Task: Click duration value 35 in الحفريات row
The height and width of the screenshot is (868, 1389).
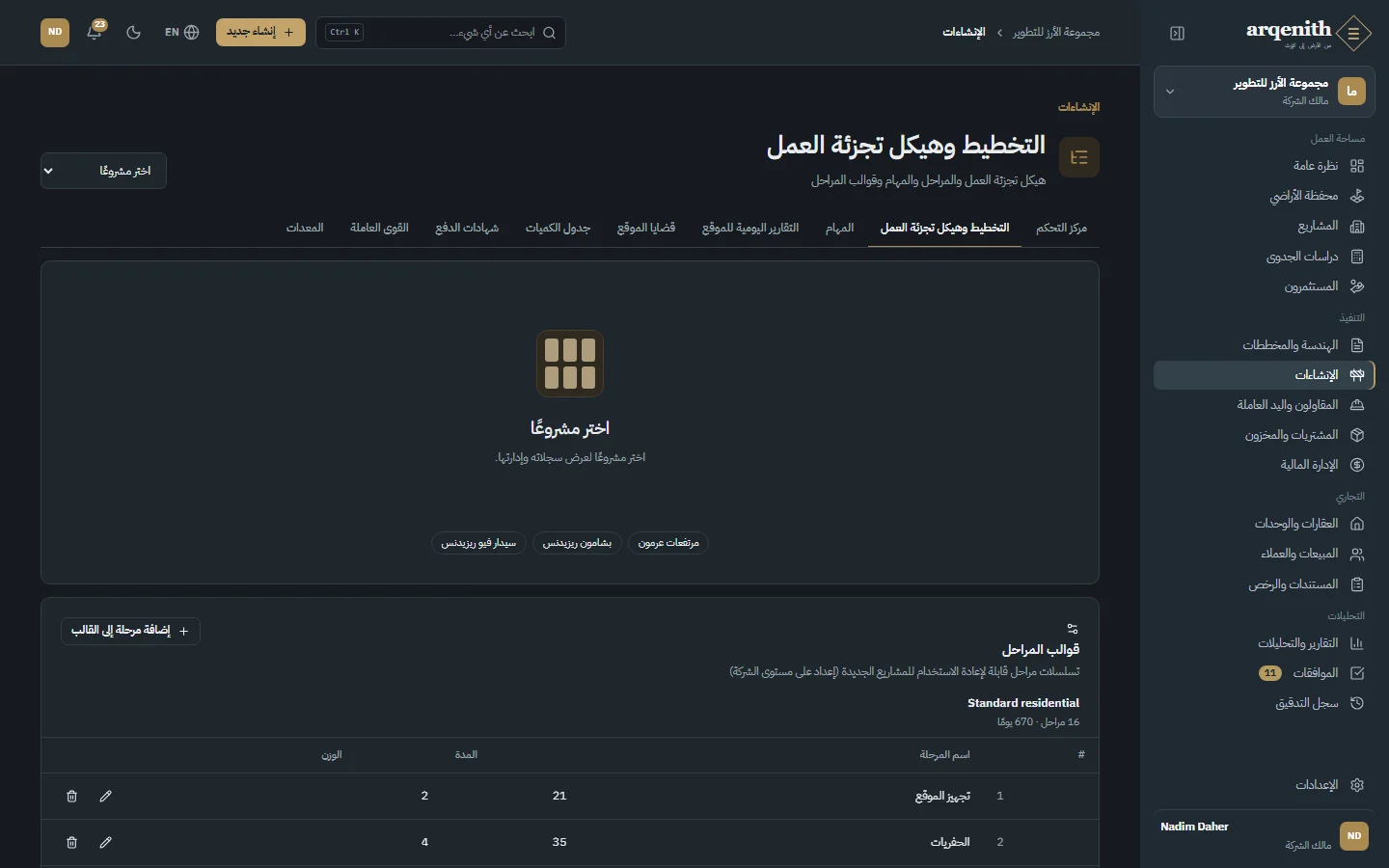Action: (559, 843)
